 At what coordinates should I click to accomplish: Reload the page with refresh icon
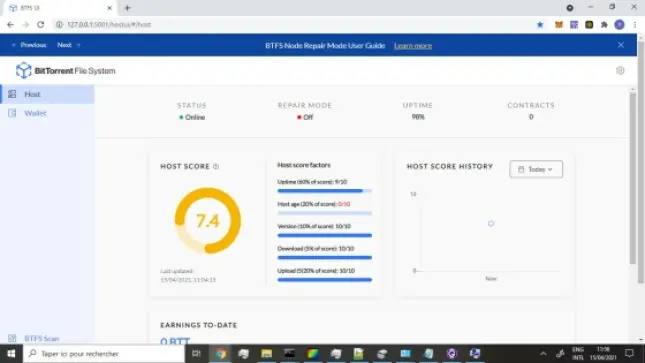[40, 25]
